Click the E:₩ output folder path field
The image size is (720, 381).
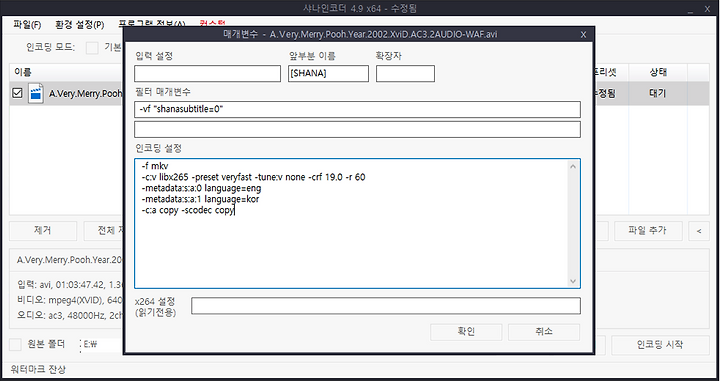(x=102, y=344)
